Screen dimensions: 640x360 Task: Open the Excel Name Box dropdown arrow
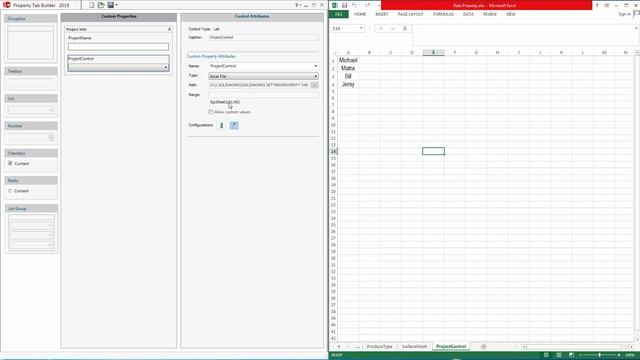coord(361,29)
